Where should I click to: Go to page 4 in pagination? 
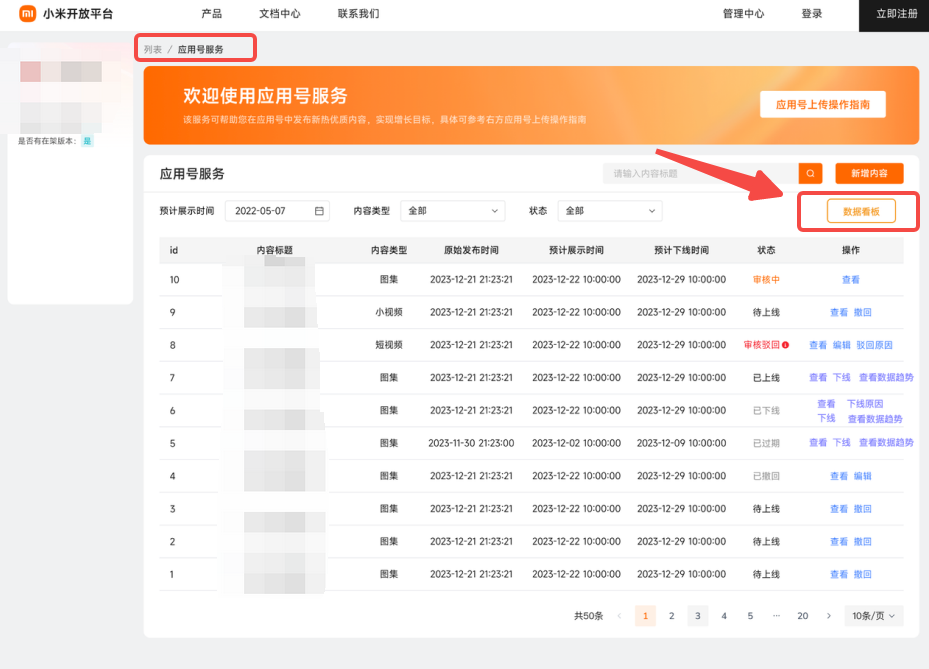724,616
